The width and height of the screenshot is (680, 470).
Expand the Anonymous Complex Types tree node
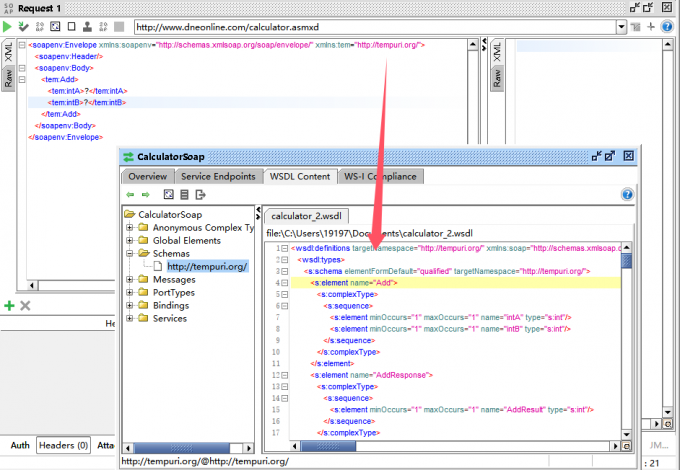129,227
